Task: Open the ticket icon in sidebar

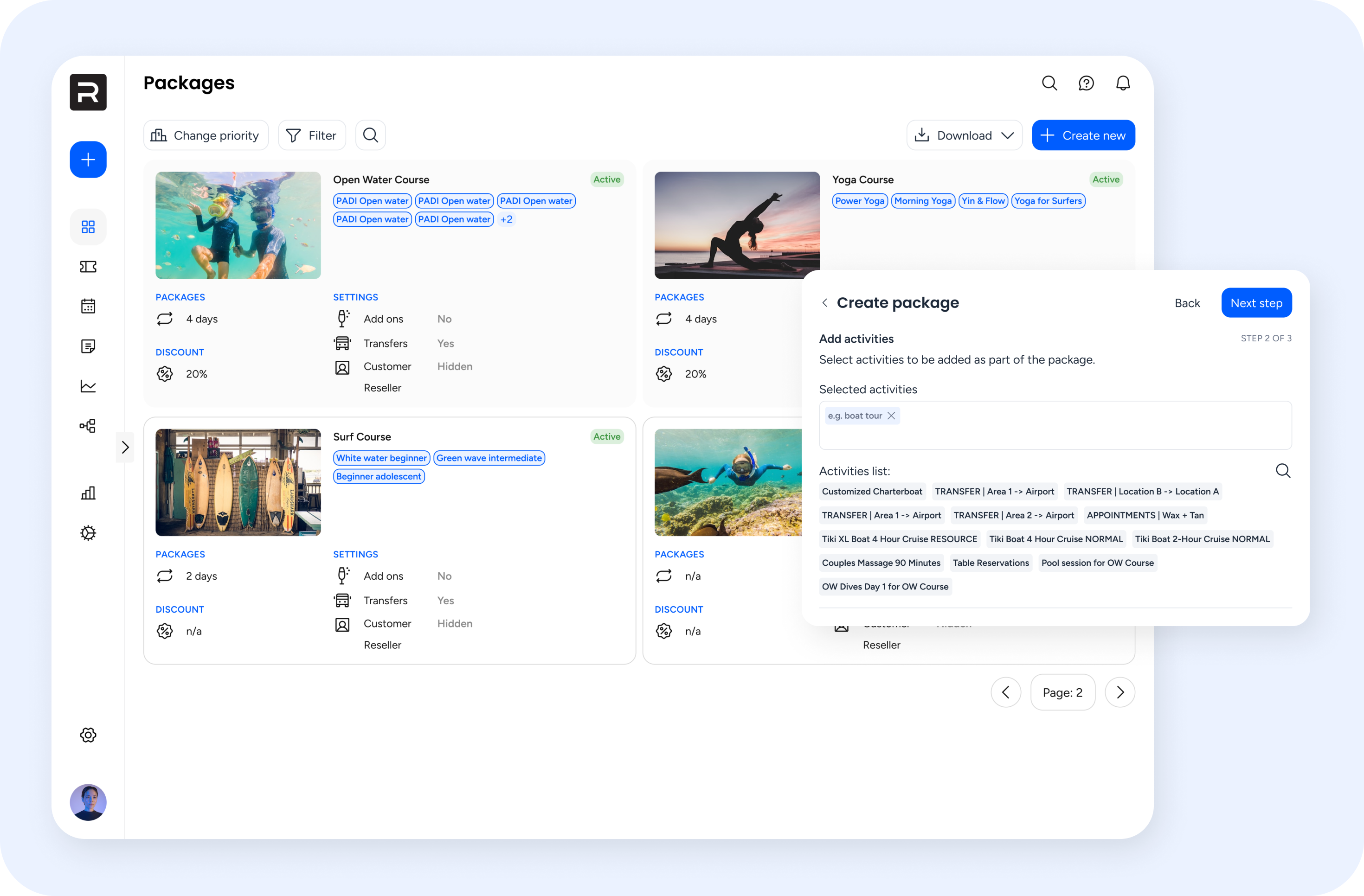Action: [88, 266]
